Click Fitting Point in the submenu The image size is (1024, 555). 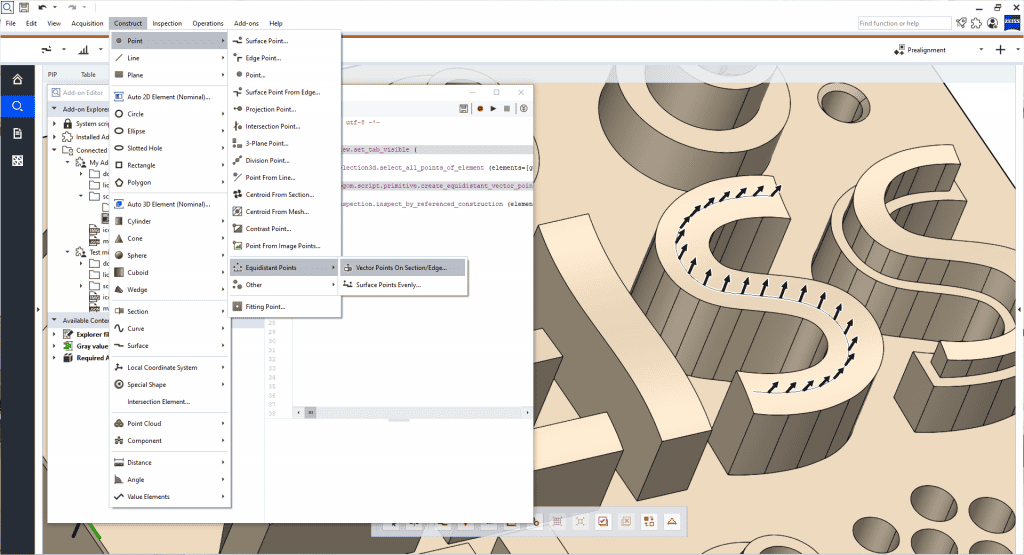click(265, 307)
